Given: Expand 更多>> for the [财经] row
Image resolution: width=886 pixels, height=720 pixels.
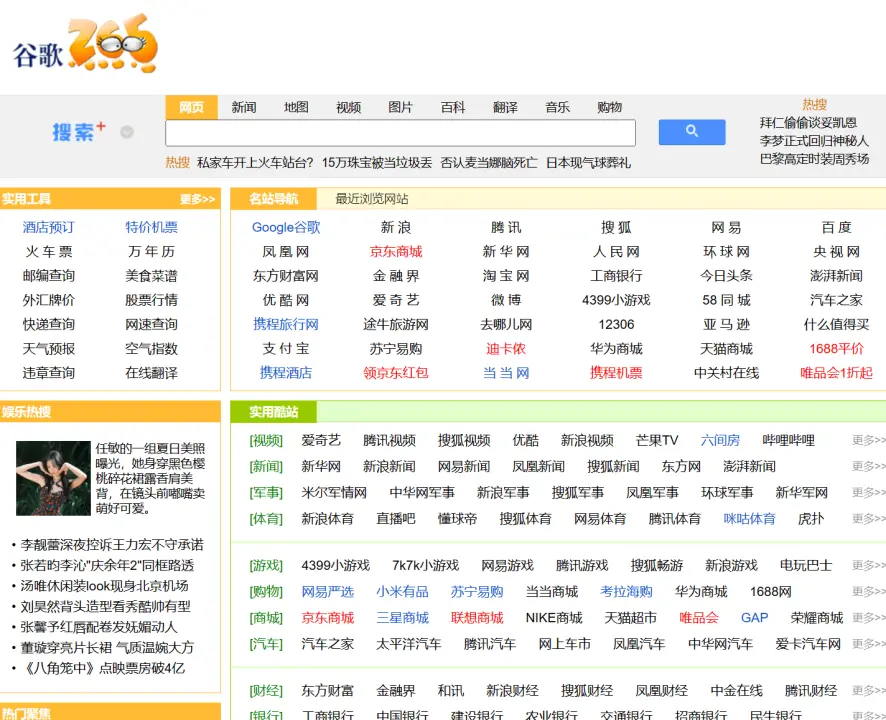Looking at the screenshot, I should (x=869, y=690).
